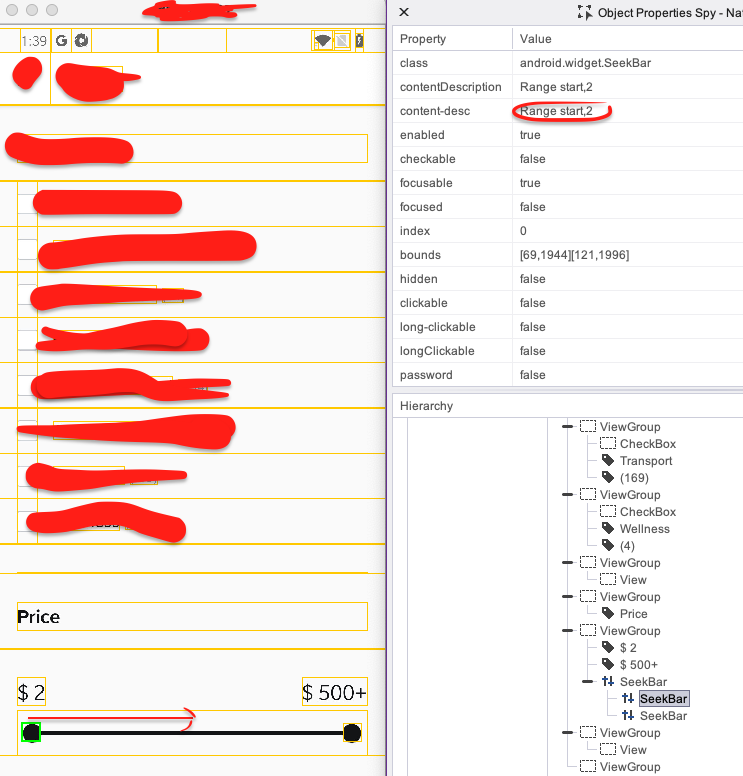Select the highlighted SeekBar node in hierarchy
The image size is (743, 776).
click(x=663, y=699)
